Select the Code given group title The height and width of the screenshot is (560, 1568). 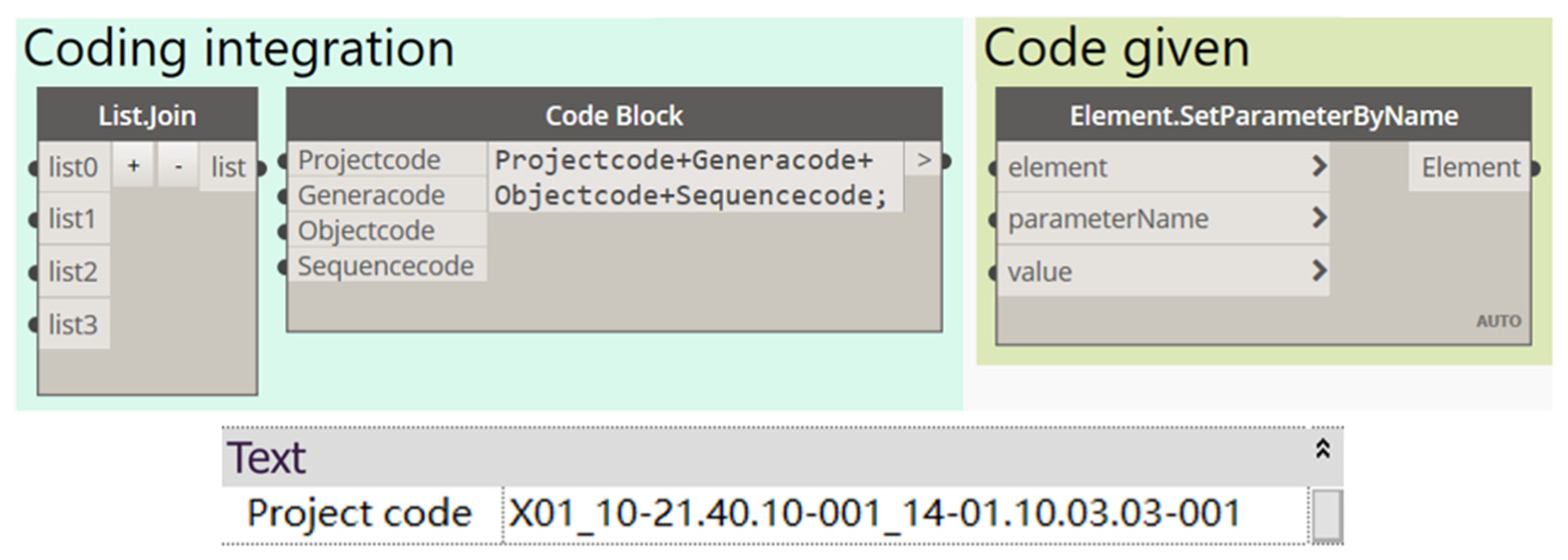(x=1116, y=49)
